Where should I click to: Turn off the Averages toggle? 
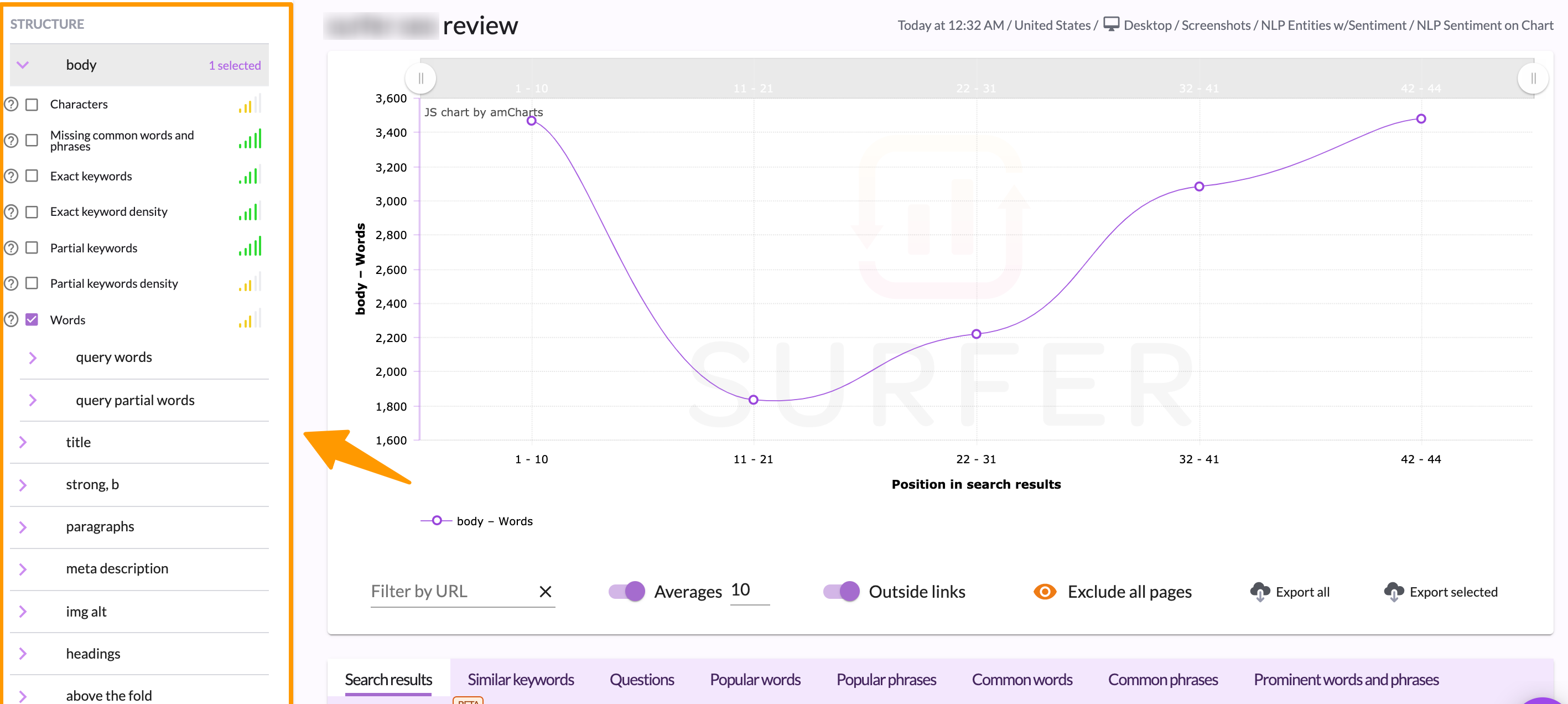(x=626, y=591)
